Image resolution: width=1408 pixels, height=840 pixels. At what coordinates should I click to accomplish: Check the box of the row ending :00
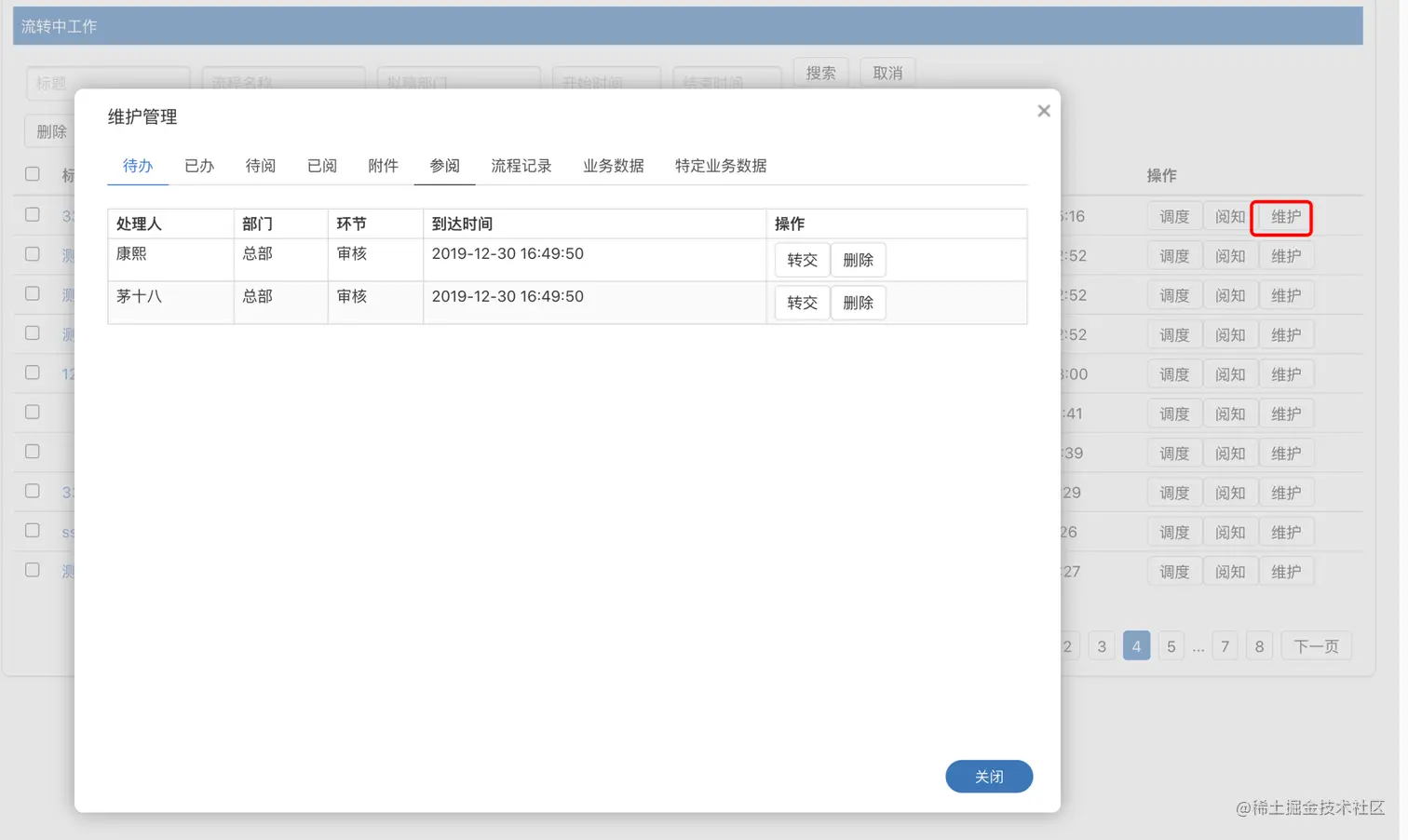tap(33, 373)
